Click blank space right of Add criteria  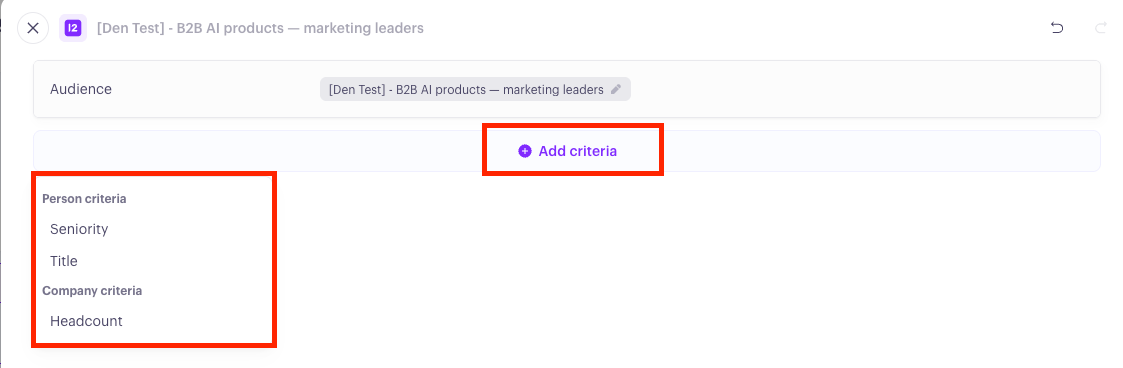click(881, 151)
